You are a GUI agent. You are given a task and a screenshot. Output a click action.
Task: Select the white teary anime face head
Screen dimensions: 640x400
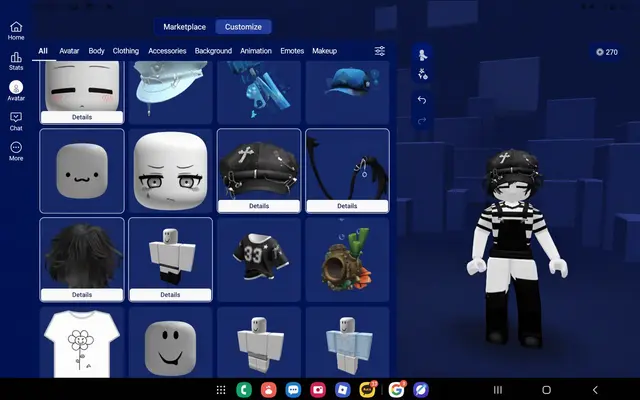[170, 171]
